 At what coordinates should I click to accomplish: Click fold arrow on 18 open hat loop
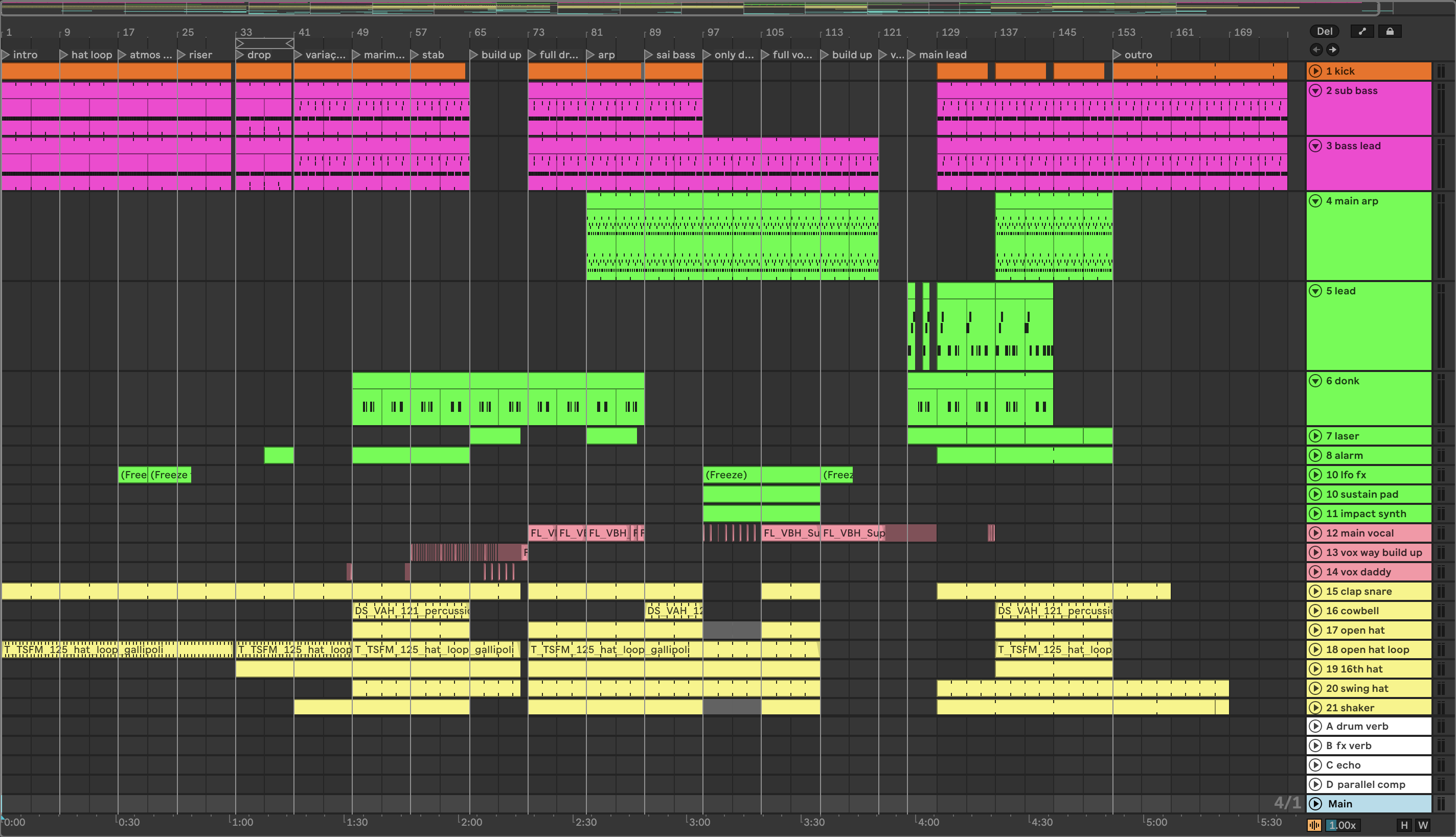(x=1315, y=649)
